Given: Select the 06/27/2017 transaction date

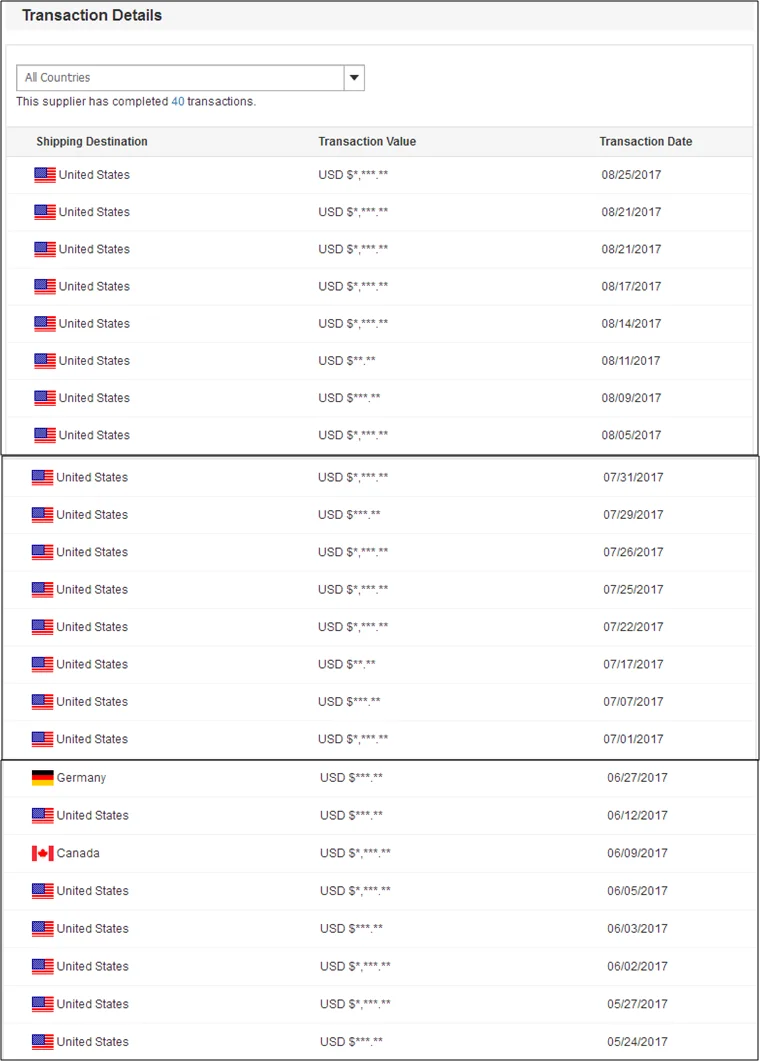Looking at the screenshot, I should 637,778.
